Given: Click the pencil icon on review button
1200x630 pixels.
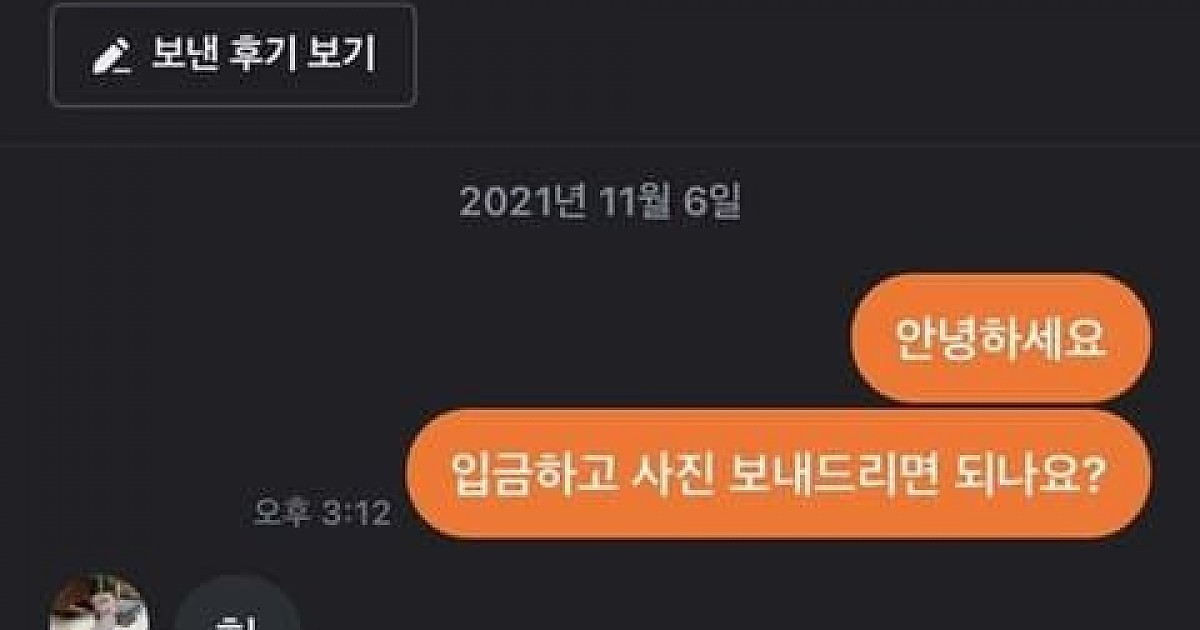Looking at the screenshot, I should (113, 58).
